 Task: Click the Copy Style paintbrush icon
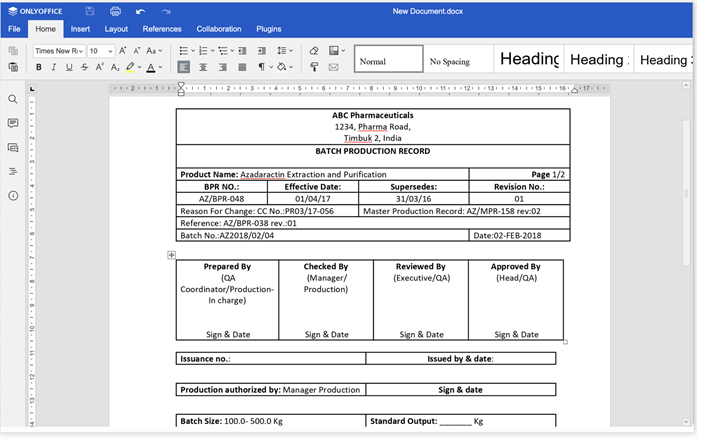314,67
